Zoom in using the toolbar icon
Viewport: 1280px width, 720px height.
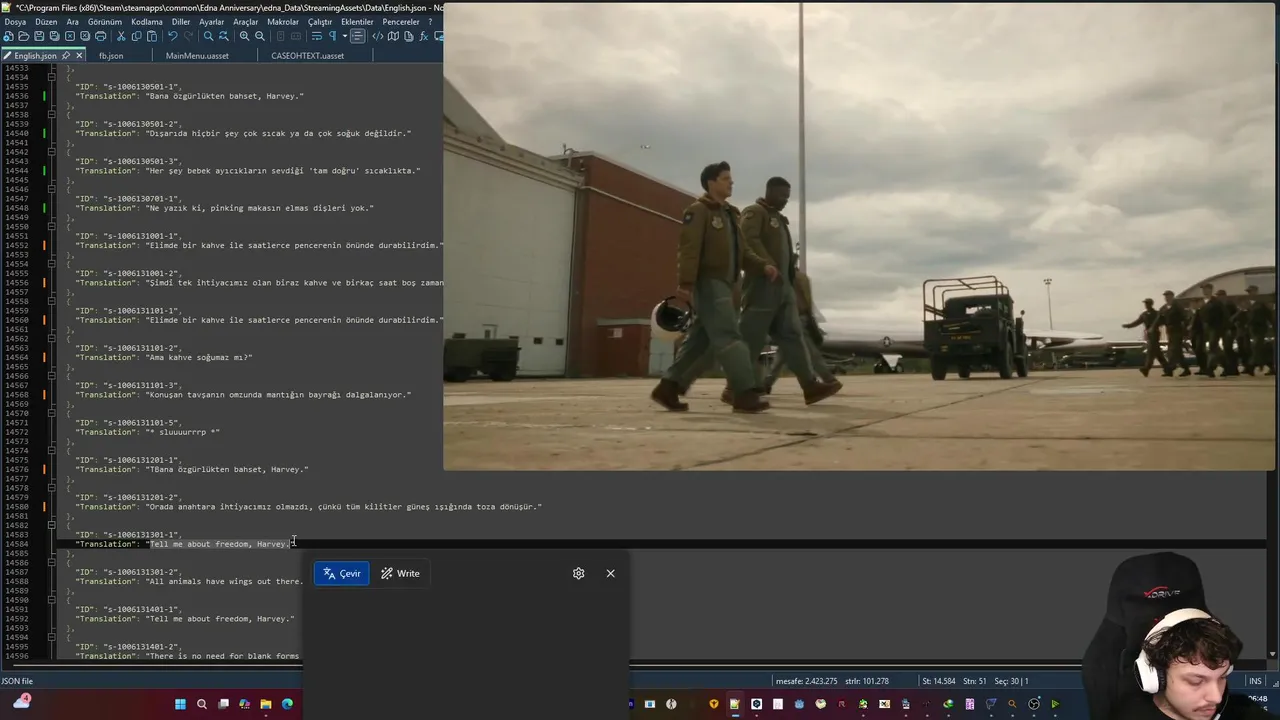coord(244,36)
